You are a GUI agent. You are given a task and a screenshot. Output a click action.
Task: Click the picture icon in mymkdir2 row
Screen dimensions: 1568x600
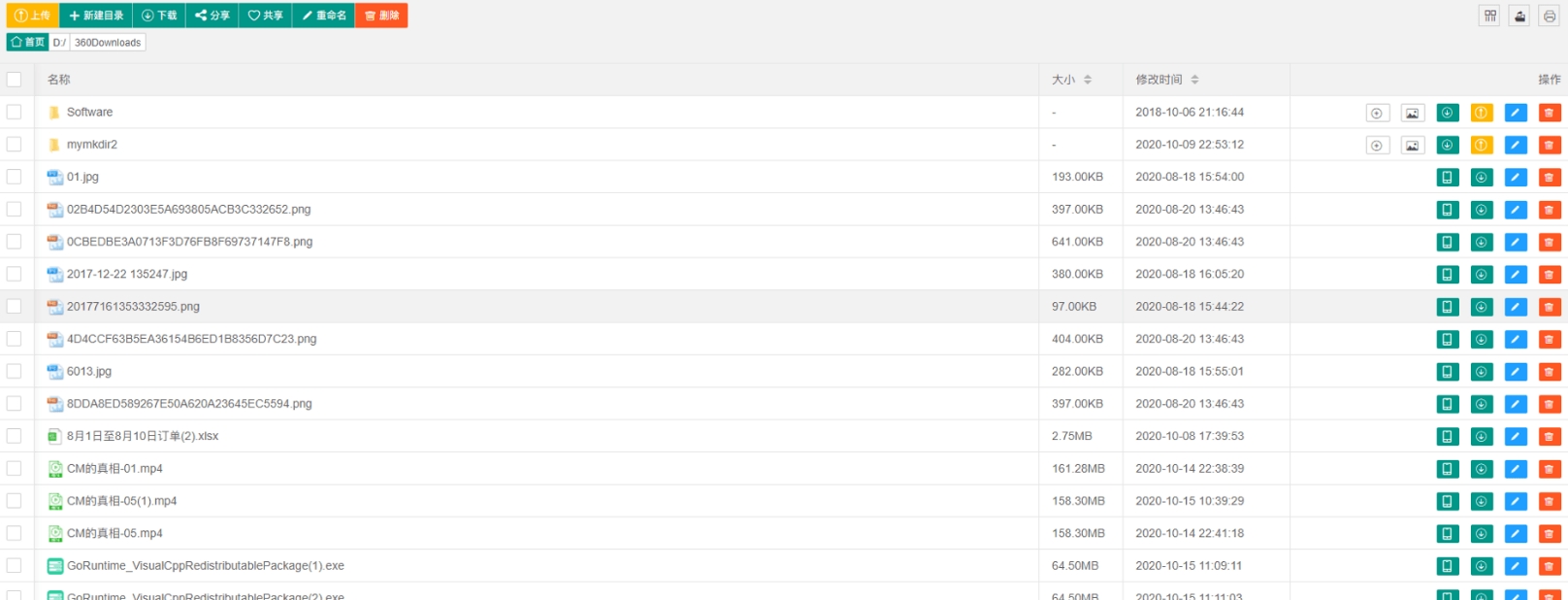[1413, 145]
